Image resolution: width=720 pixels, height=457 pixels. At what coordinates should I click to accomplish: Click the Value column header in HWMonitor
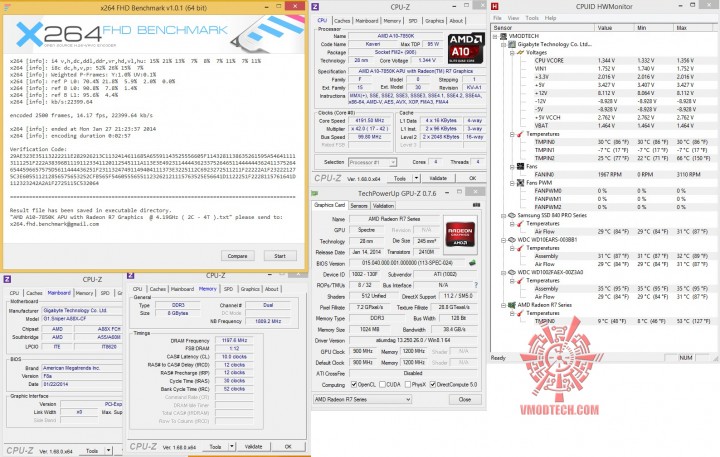614,28
